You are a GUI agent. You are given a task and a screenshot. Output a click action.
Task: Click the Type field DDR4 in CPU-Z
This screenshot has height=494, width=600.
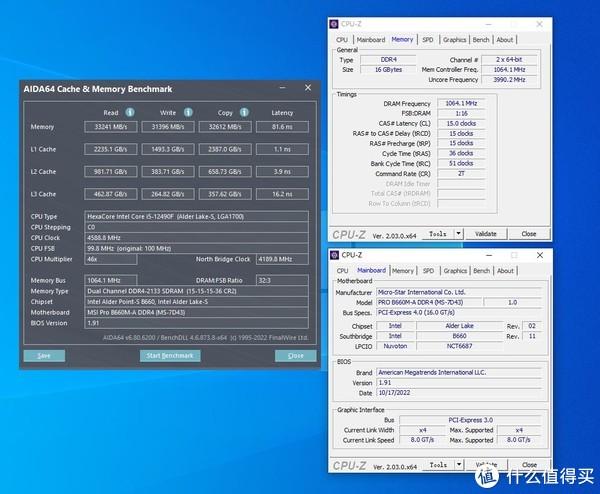coord(388,60)
